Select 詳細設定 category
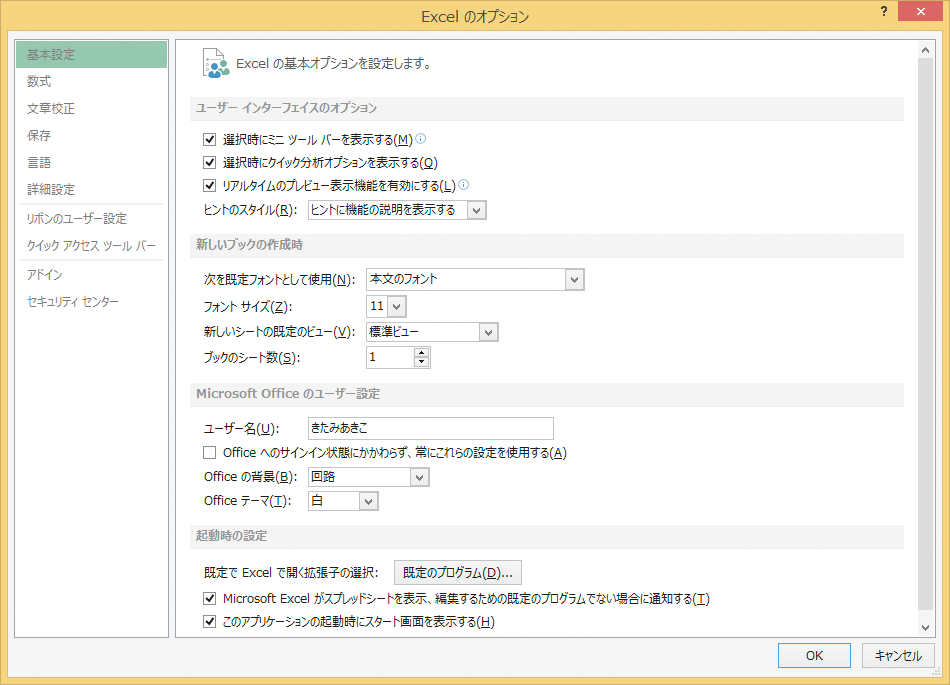The height and width of the screenshot is (685, 950). coord(91,190)
